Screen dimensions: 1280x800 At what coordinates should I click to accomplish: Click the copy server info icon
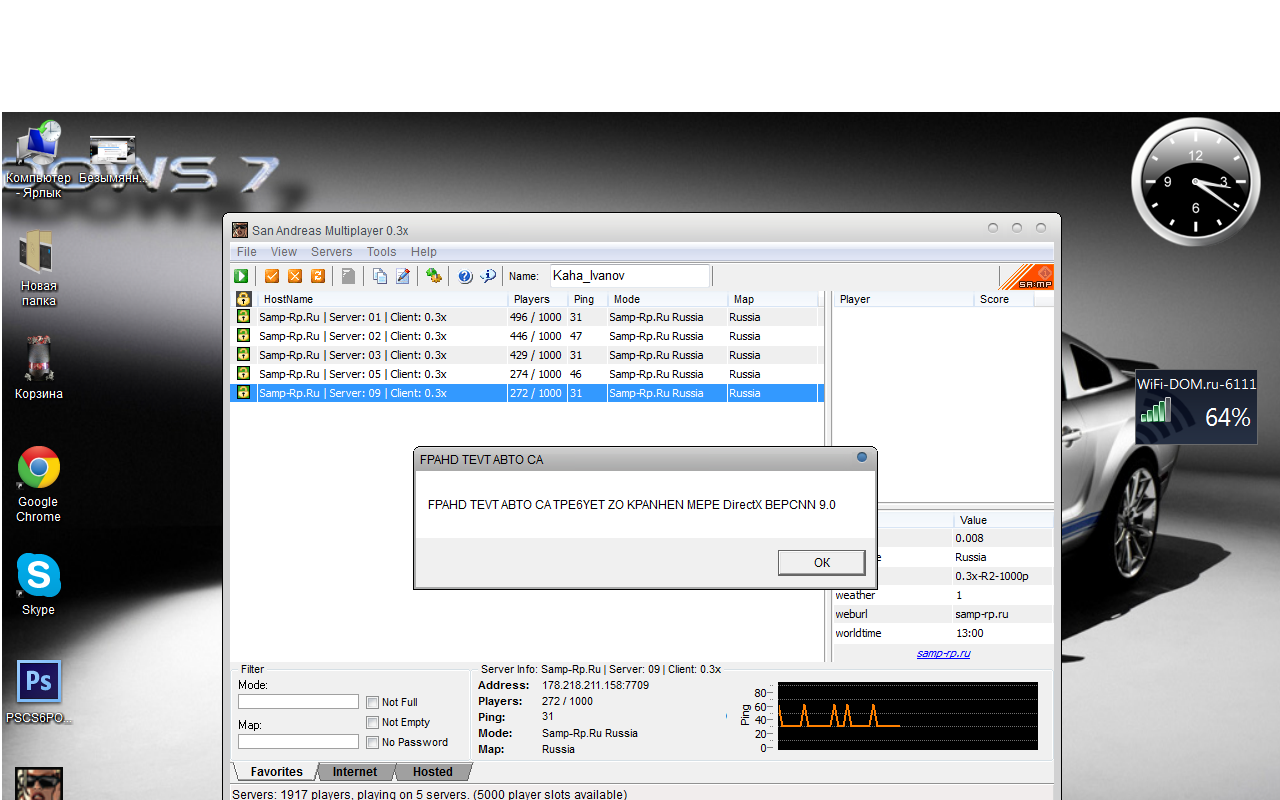[380, 276]
